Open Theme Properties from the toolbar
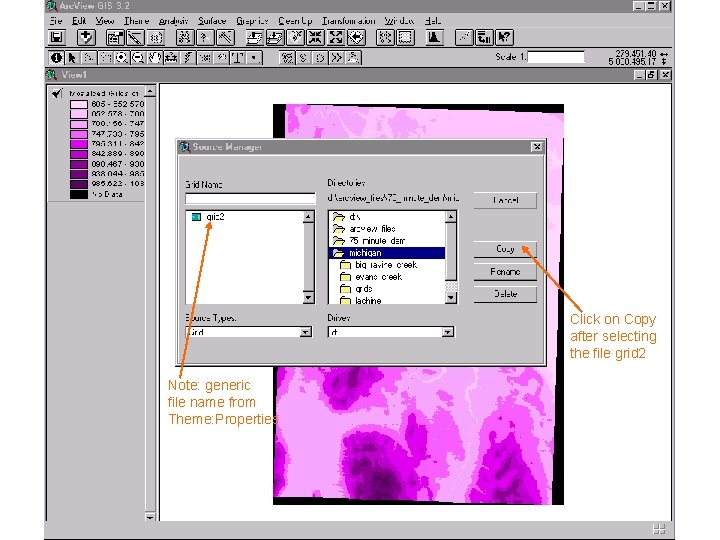 115,37
